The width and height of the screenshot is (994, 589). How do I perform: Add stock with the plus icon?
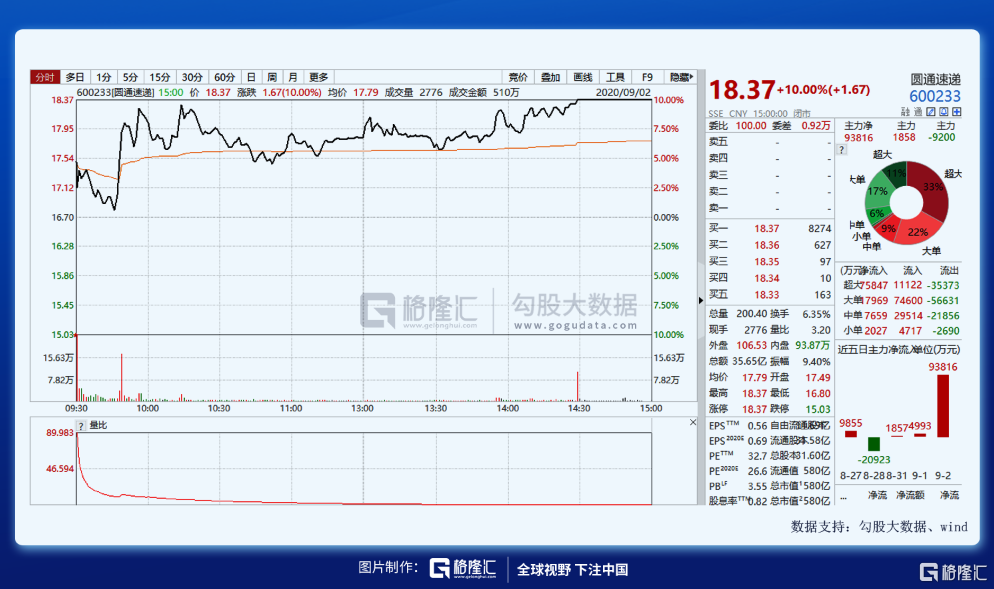click(x=957, y=112)
